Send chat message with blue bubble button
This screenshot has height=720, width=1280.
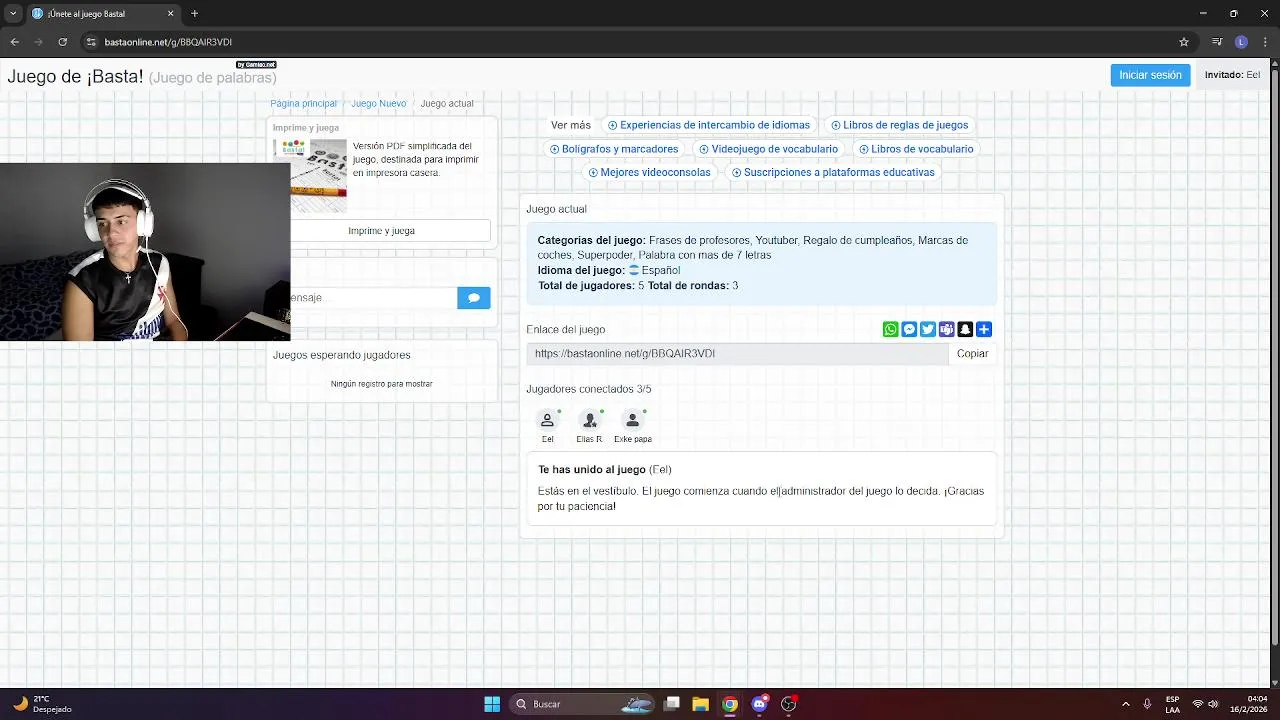click(x=474, y=297)
